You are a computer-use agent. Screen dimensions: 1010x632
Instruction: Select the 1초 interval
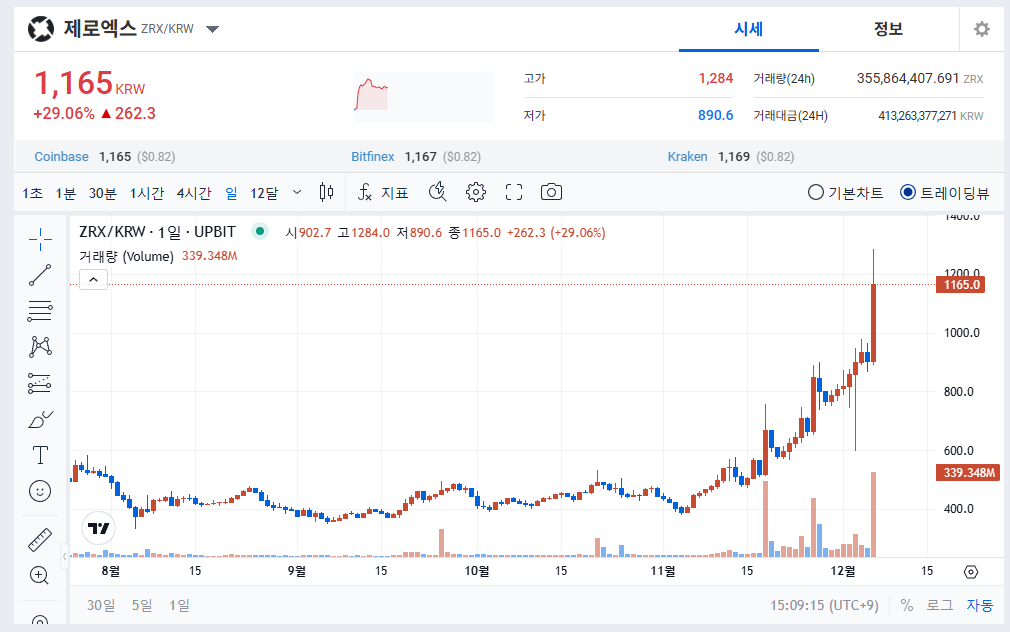pos(32,193)
